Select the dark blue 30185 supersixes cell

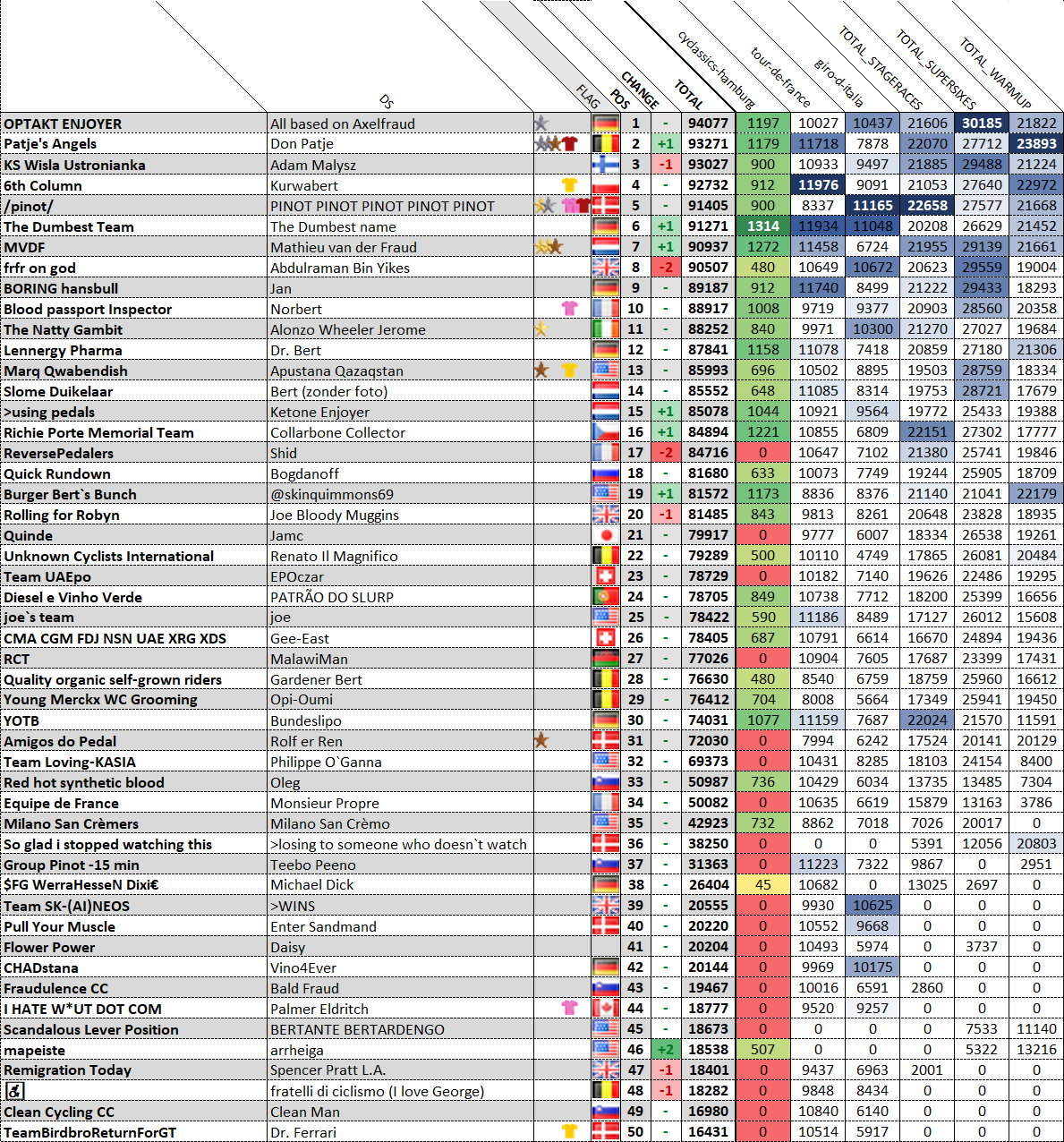click(x=982, y=123)
